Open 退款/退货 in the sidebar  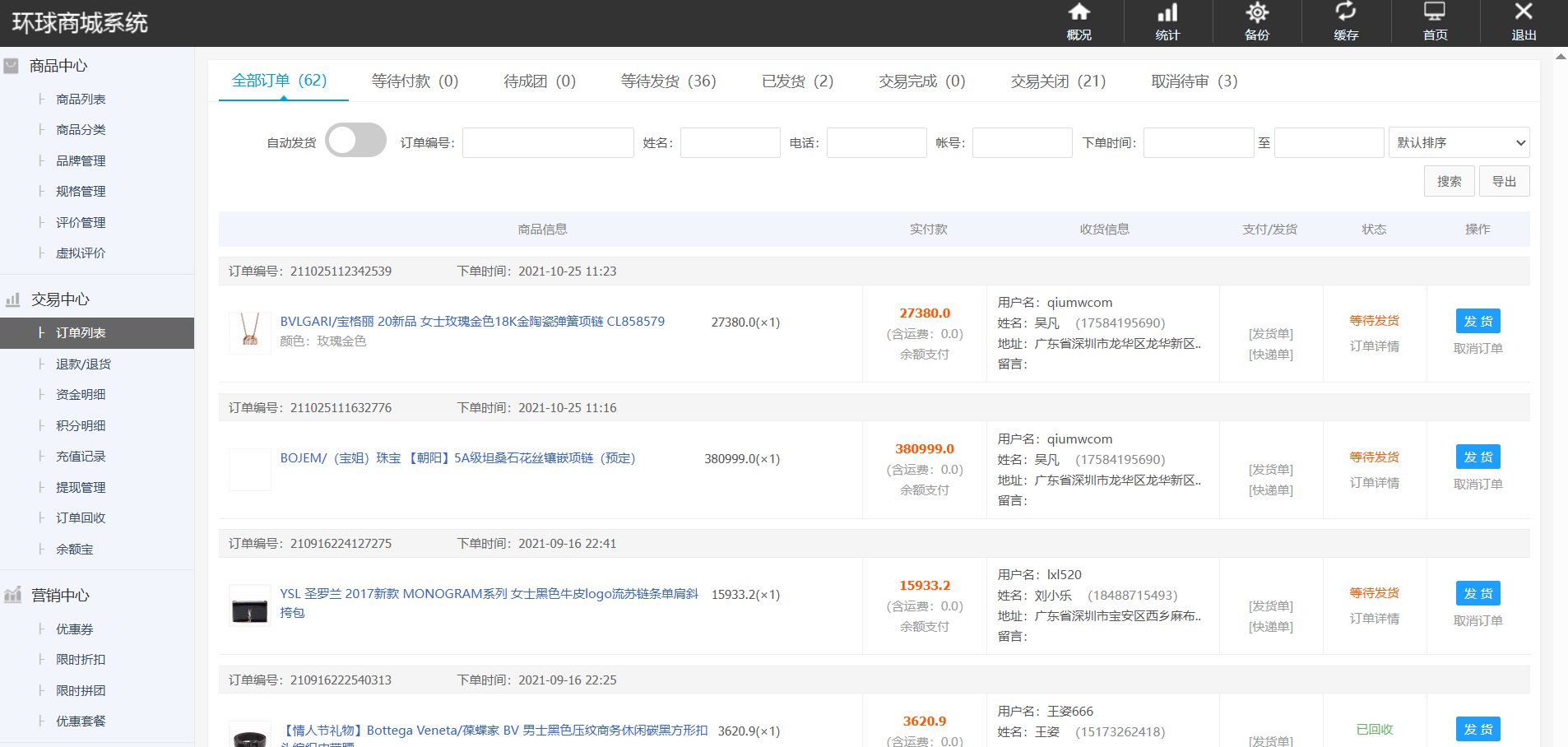pos(83,364)
